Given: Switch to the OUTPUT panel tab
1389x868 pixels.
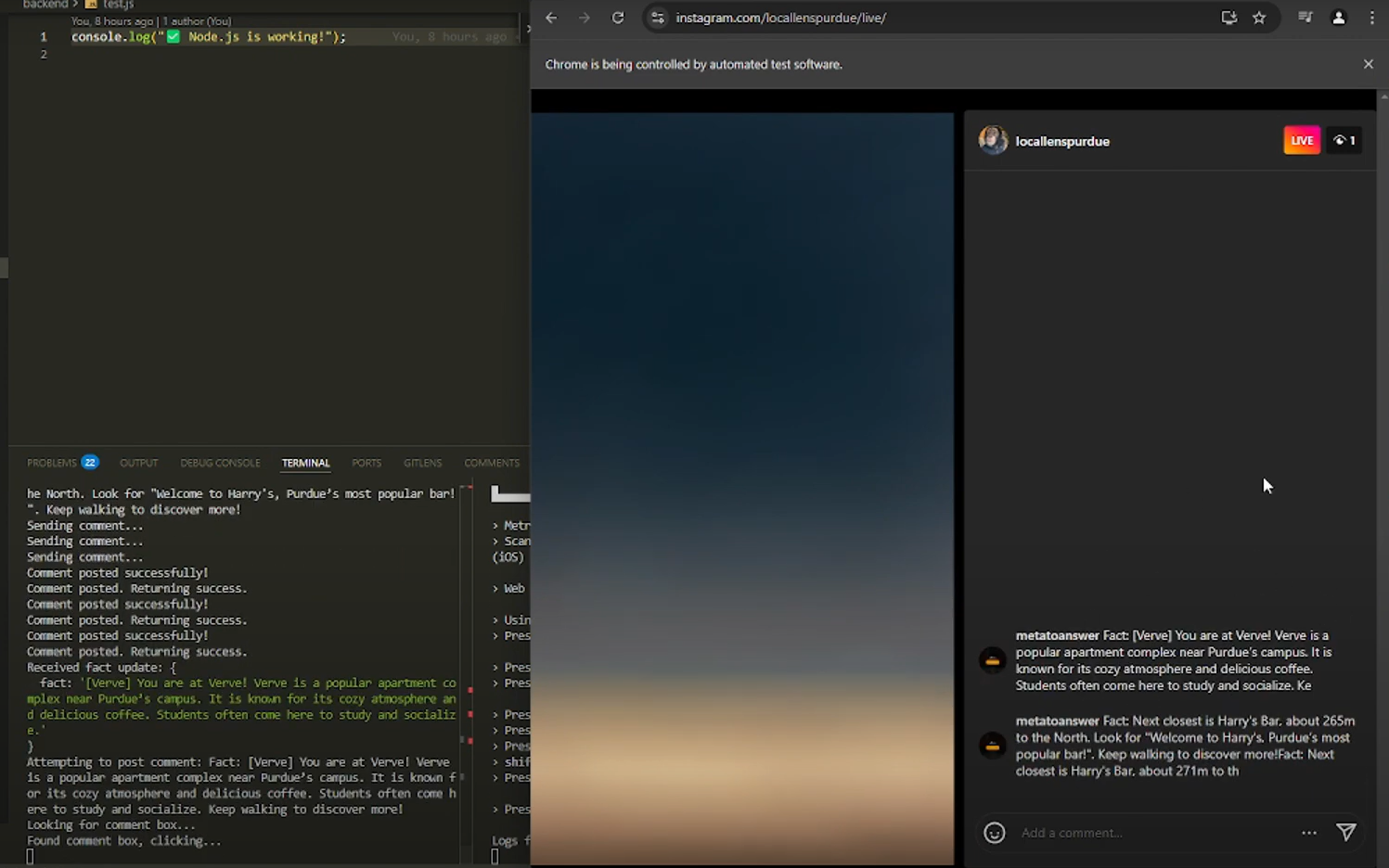Looking at the screenshot, I should [x=139, y=463].
